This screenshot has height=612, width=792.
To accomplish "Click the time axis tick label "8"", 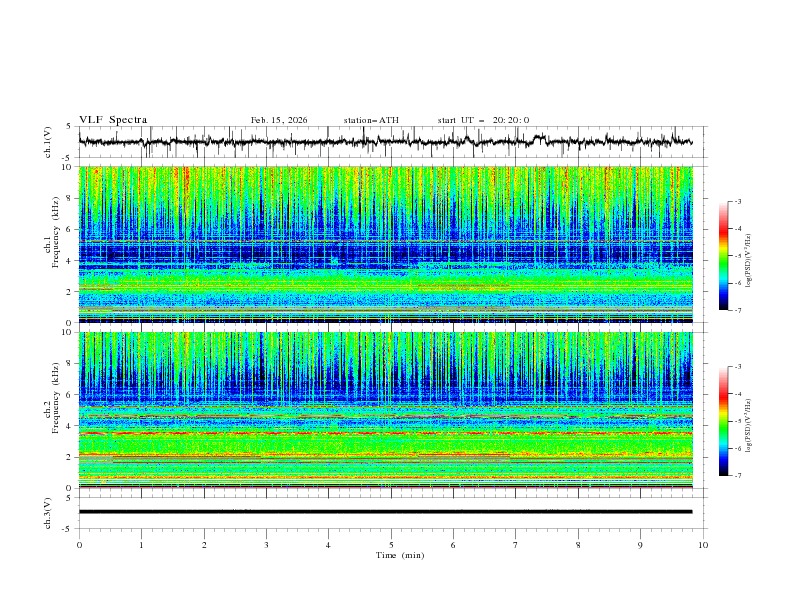I will pyautogui.click(x=578, y=545).
